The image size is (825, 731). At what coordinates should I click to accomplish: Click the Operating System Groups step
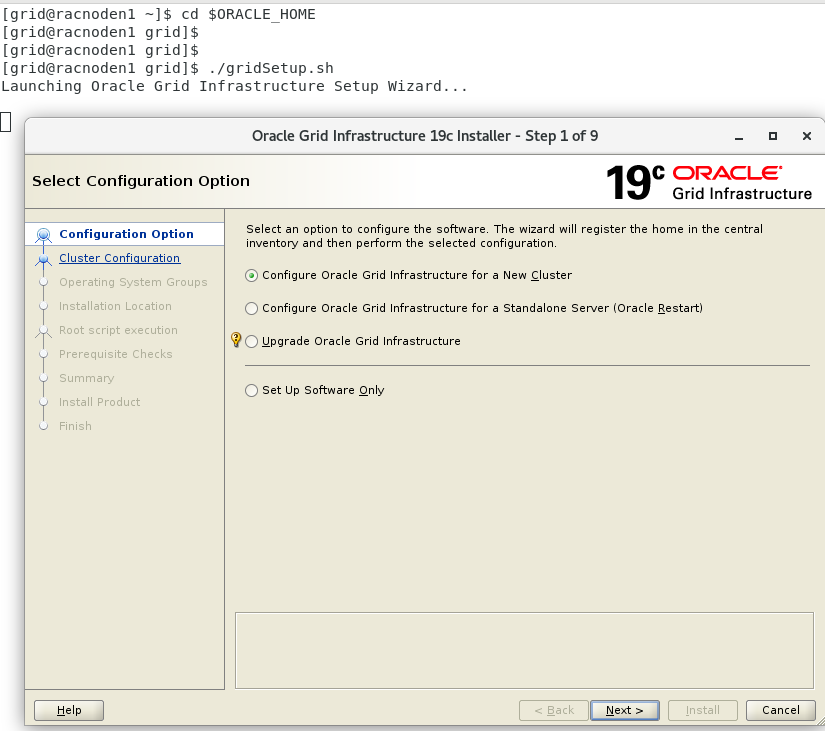133,282
